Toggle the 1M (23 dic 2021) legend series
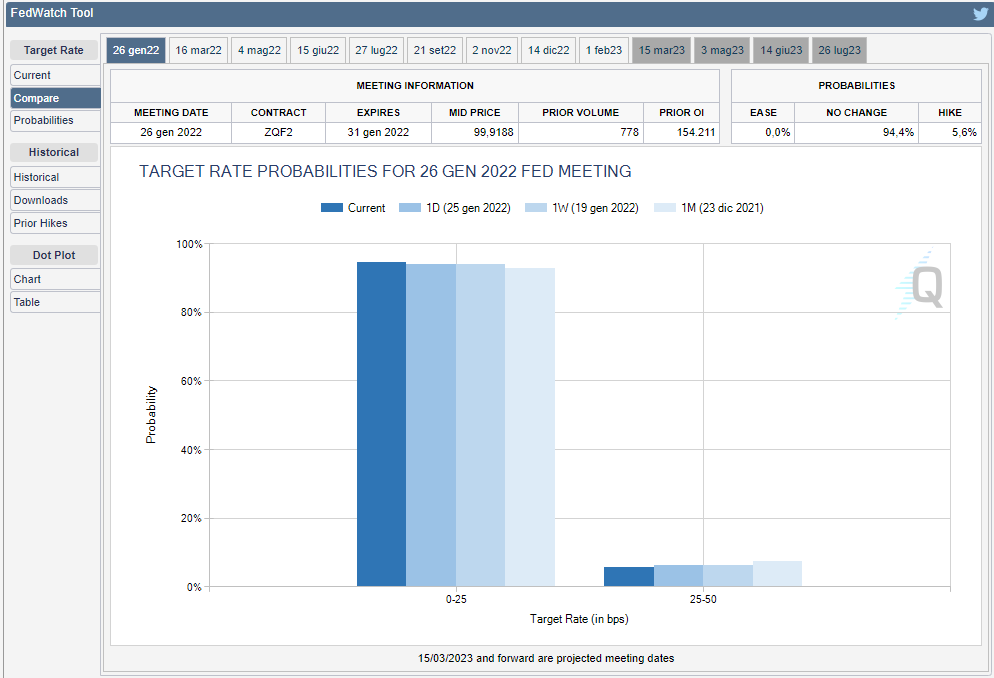Viewport: 994px width, 678px height. click(x=709, y=208)
